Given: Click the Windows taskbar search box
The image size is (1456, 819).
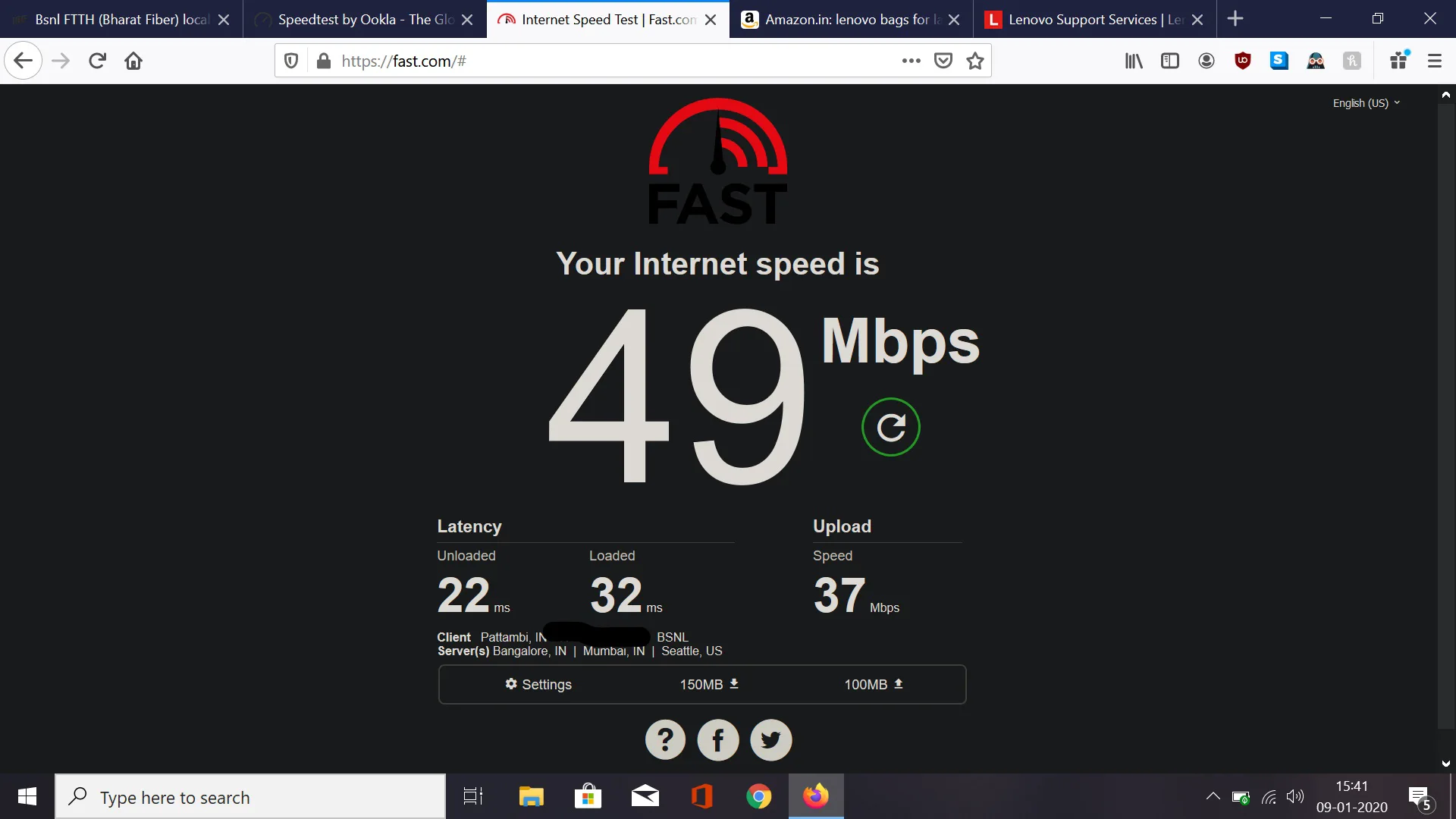Looking at the screenshot, I should pyautogui.click(x=250, y=796).
